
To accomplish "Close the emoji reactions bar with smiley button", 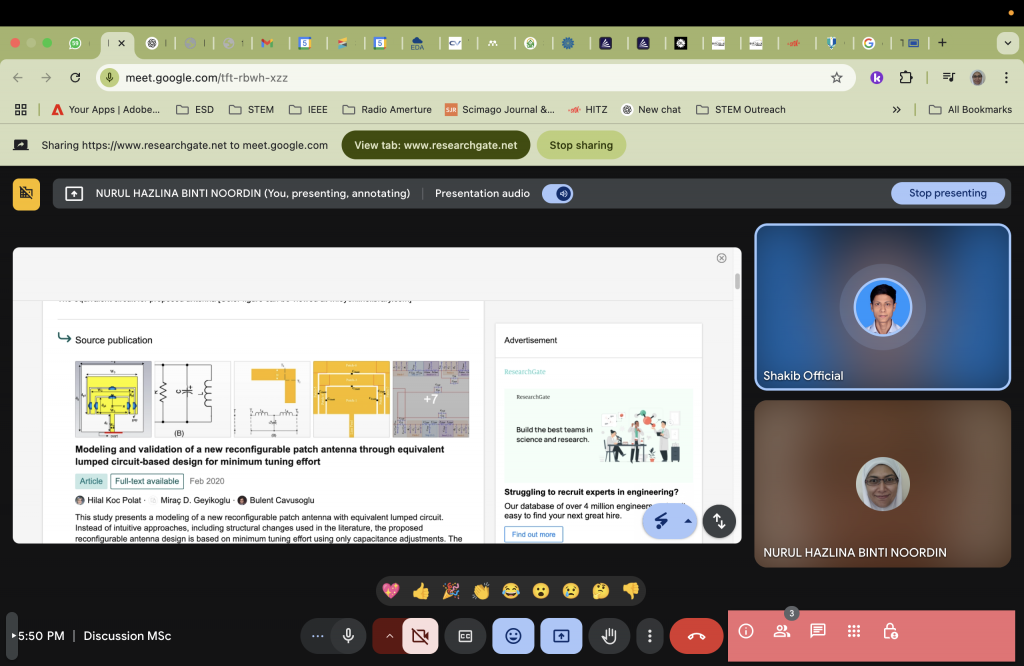I will (x=513, y=636).
